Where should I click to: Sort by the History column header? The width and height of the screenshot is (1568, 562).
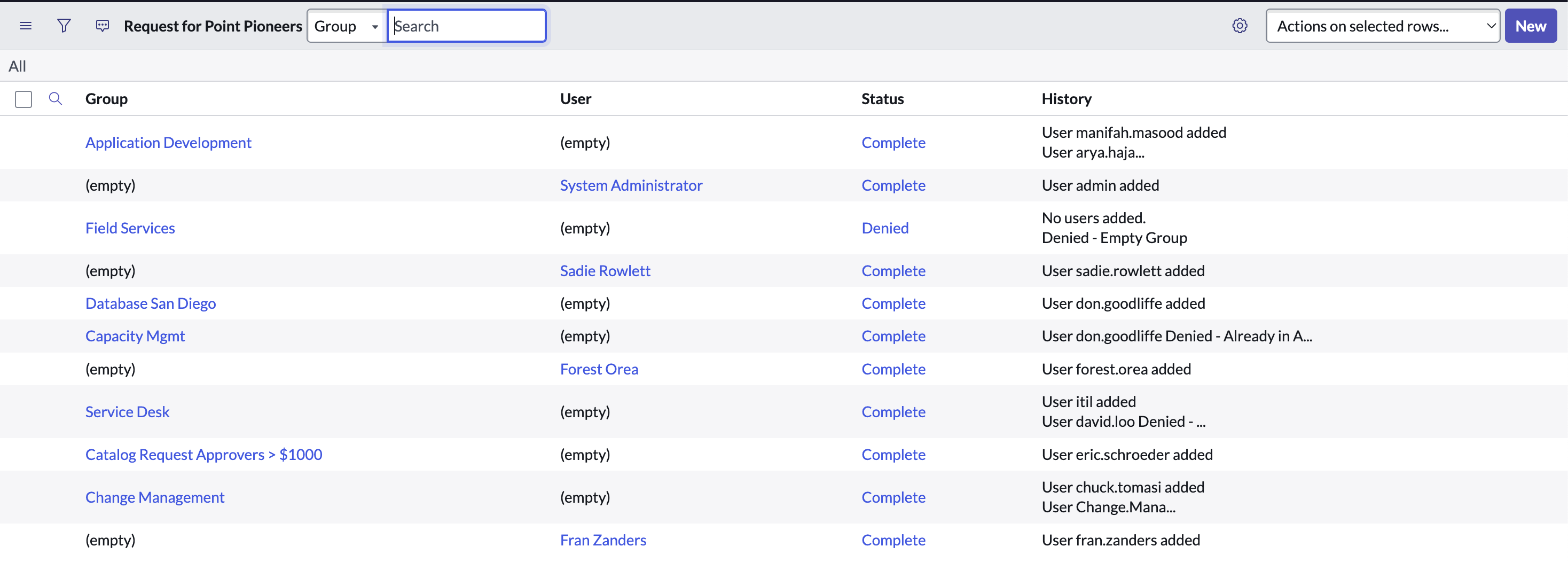pyautogui.click(x=1066, y=99)
